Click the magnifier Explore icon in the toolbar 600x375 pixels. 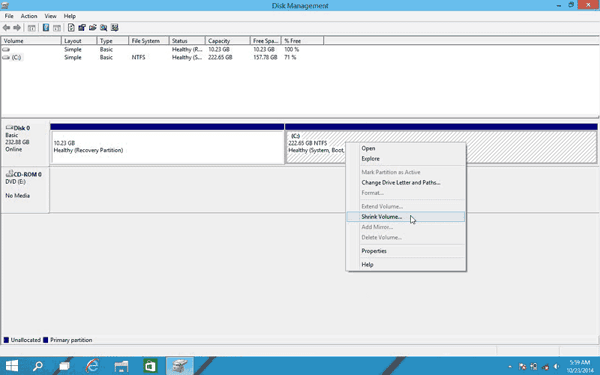coord(103,28)
